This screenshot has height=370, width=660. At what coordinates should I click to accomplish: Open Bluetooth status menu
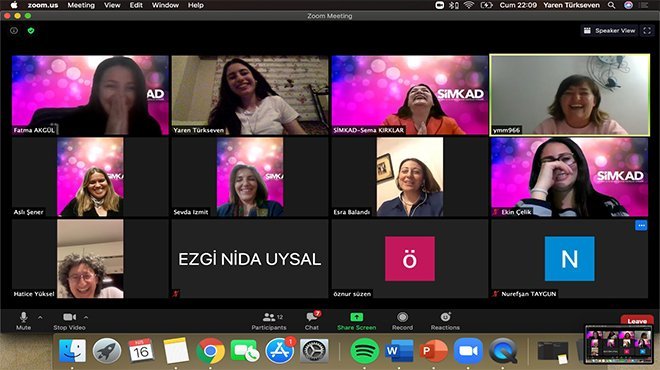[454, 5]
